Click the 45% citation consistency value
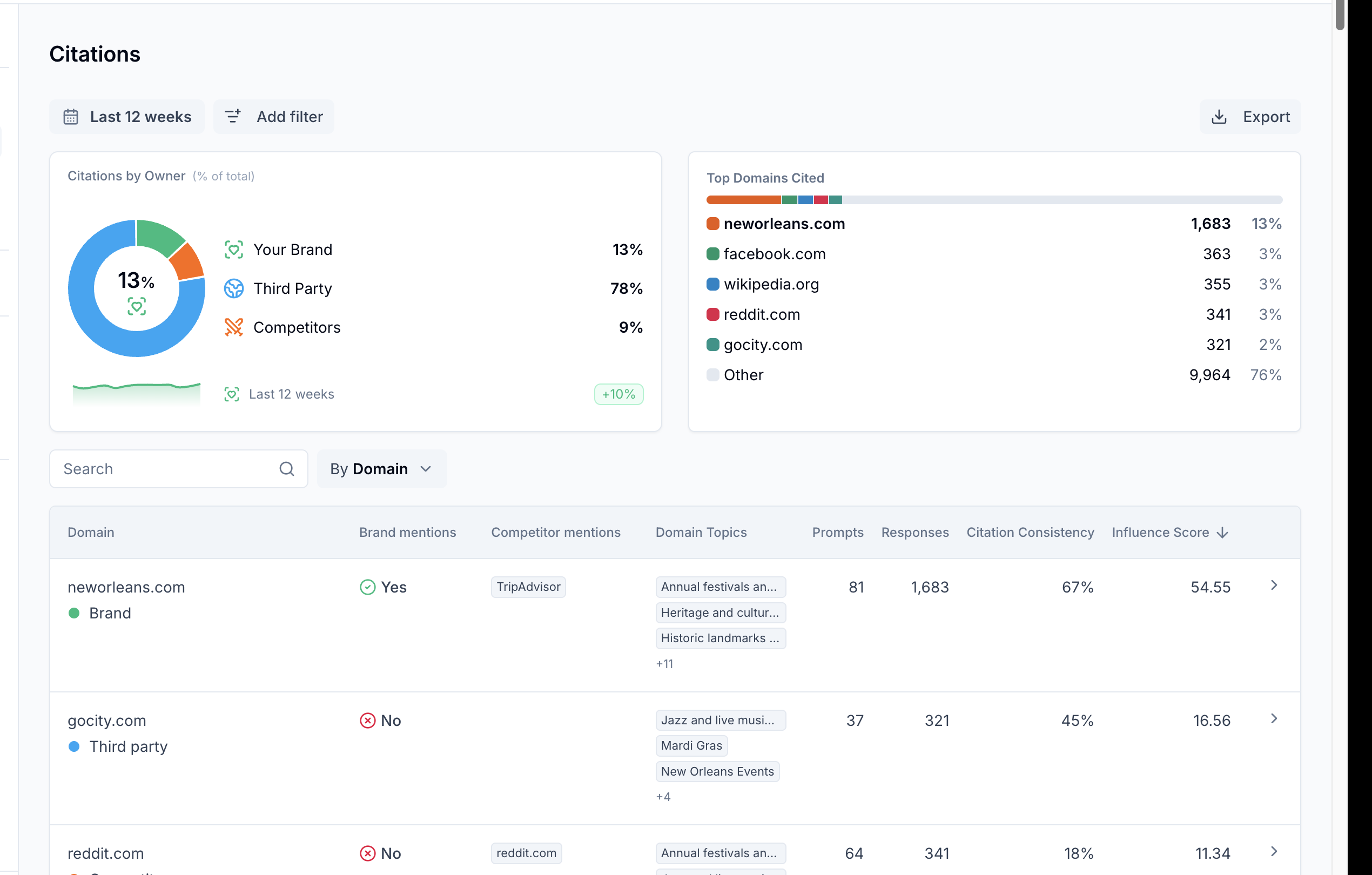1372x875 pixels. pos(1078,720)
